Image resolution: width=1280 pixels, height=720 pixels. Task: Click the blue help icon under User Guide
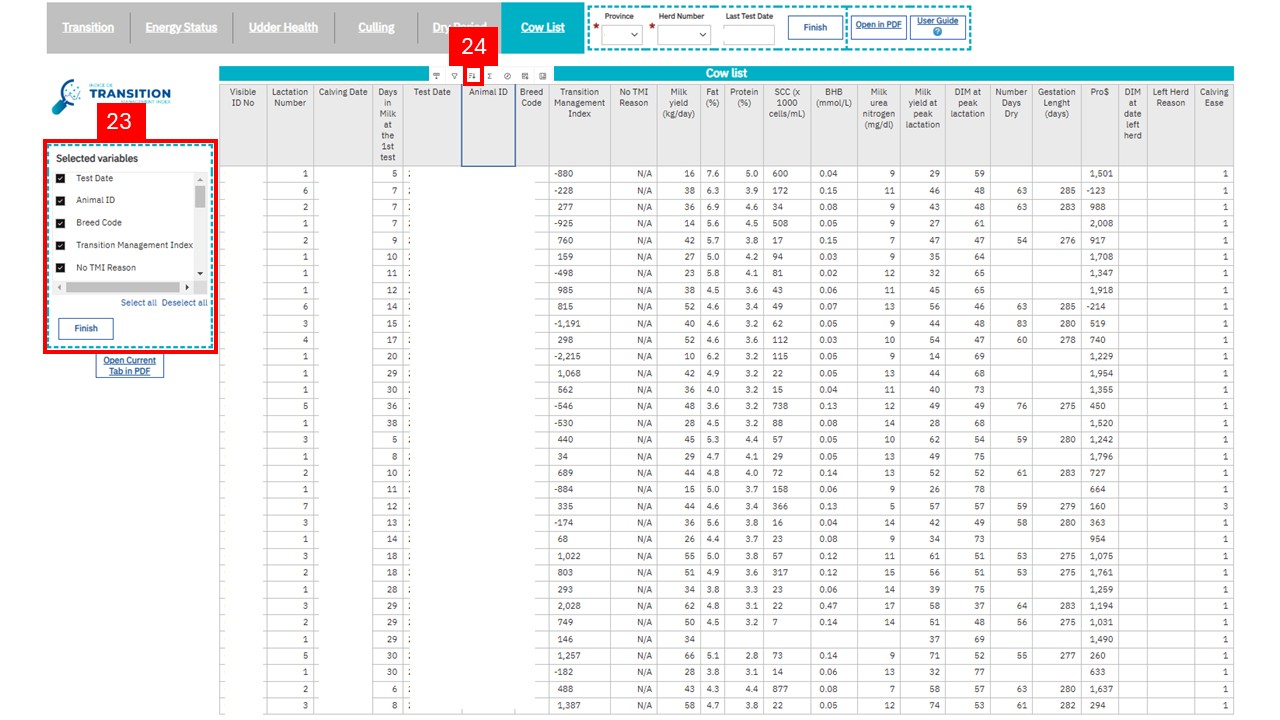coord(937,33)
